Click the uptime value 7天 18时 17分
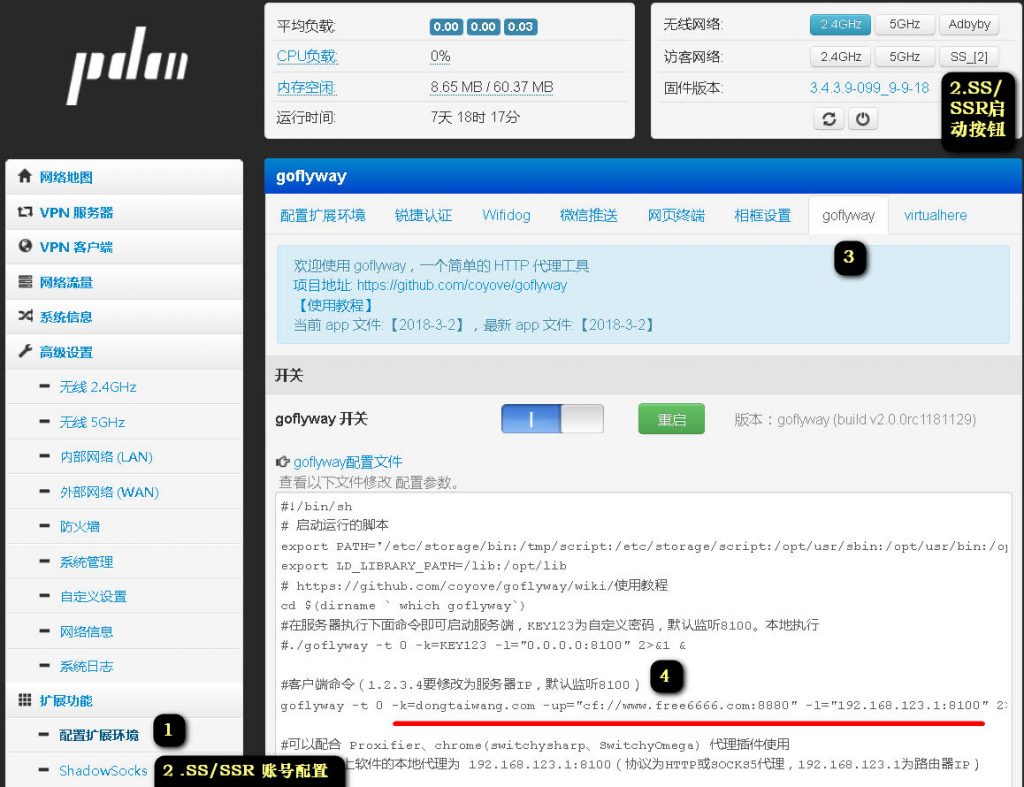 click(475, 117)
